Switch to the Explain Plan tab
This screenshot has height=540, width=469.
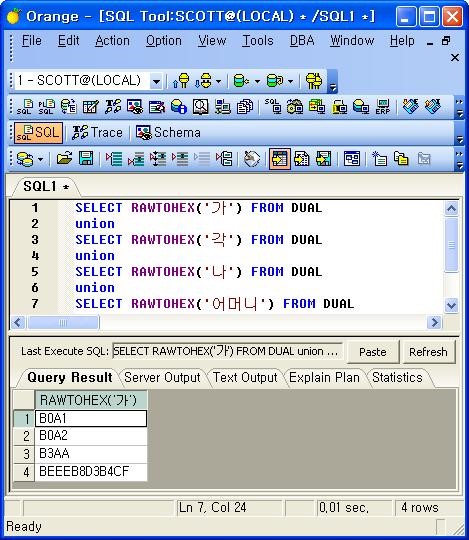click(324, 377)
